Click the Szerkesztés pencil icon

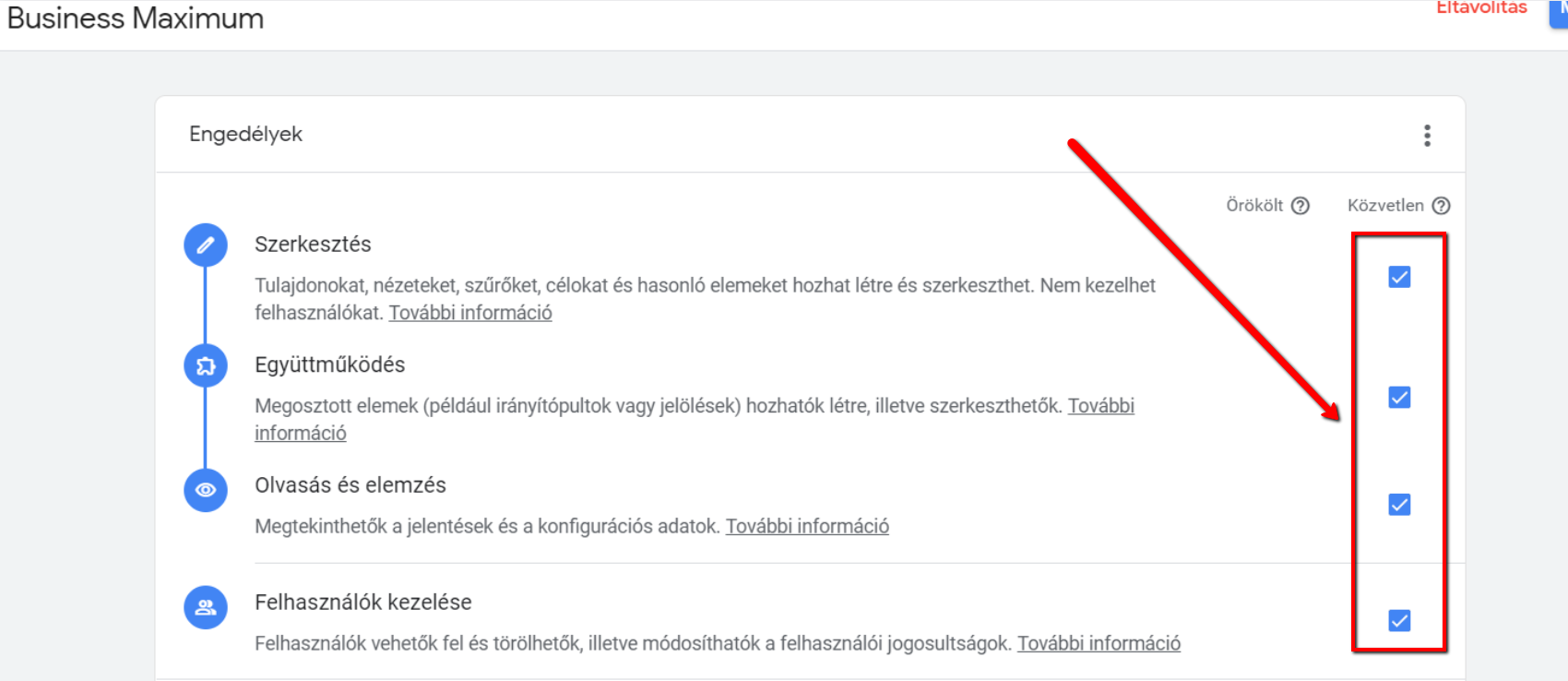coord(206,245)
